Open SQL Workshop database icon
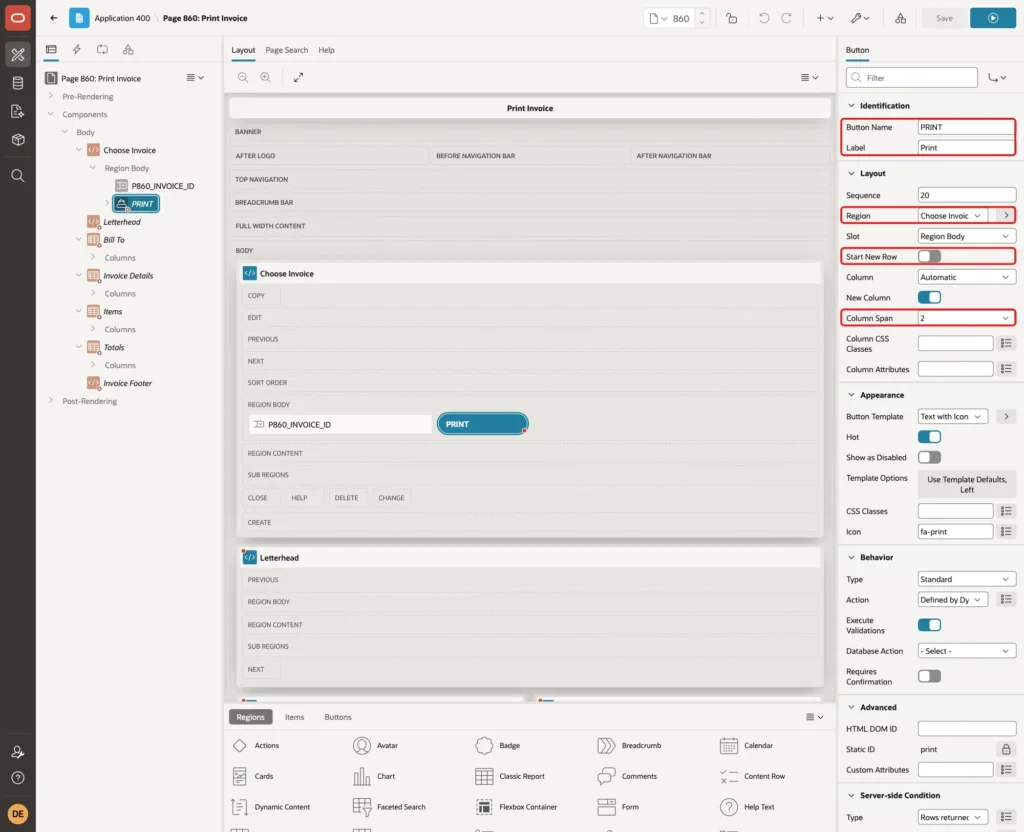 tap(18, 83)
